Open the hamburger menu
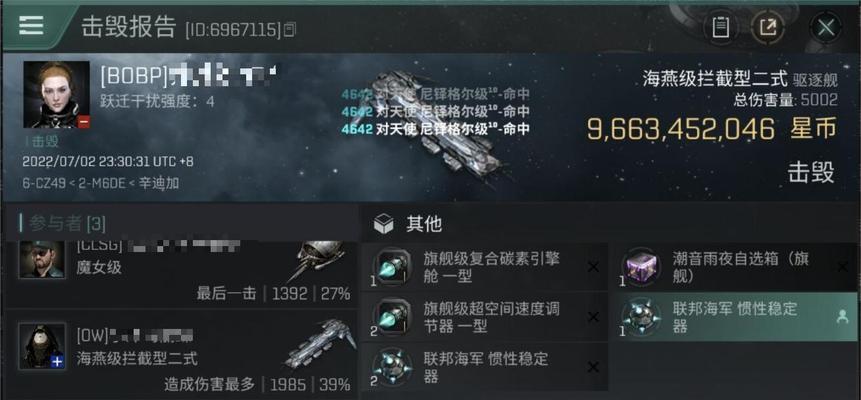Image resolution: width=861 pixels, height=400 pixels. [x=31, y=25]
